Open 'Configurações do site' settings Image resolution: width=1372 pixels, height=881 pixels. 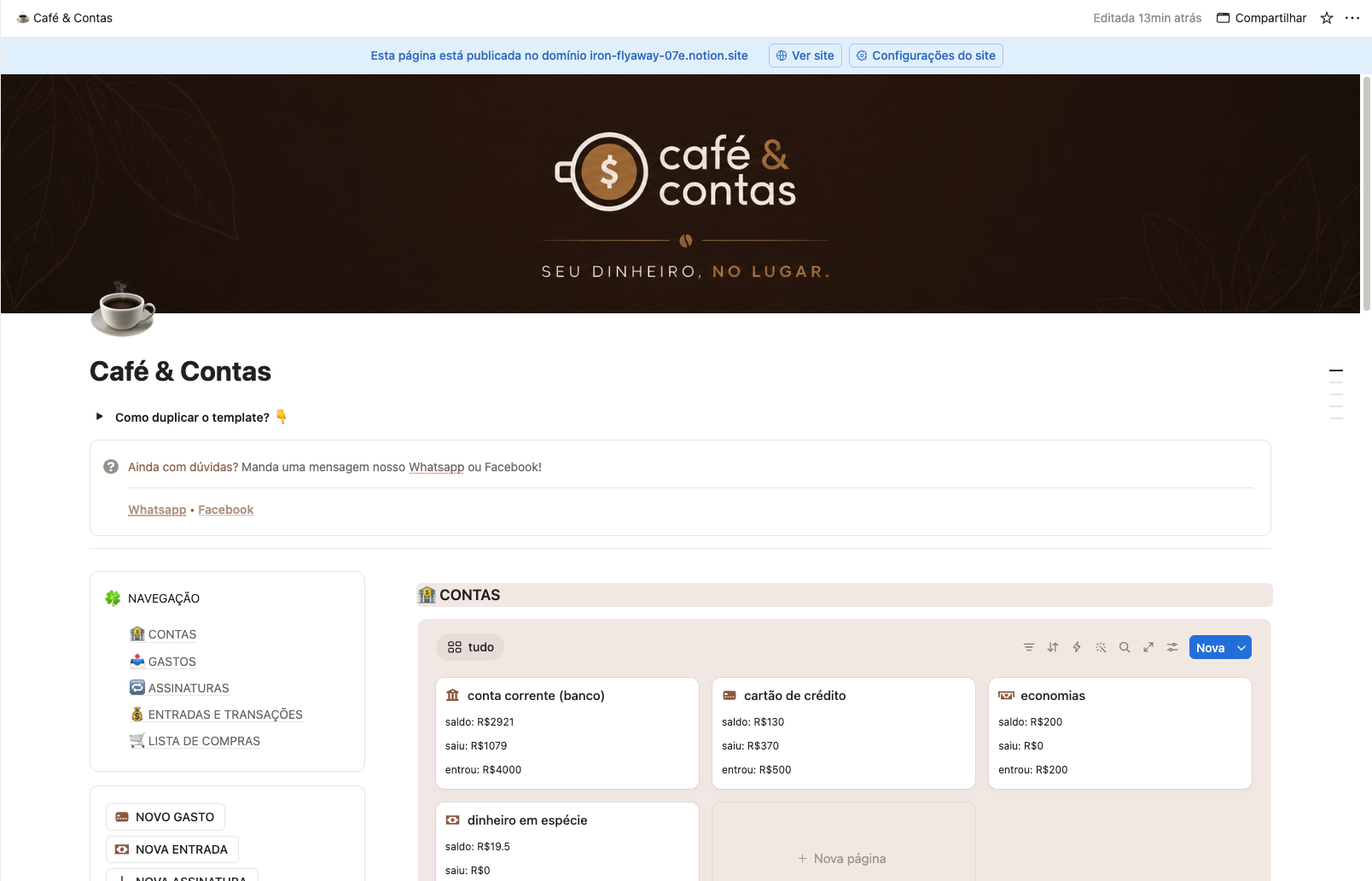pyautogui.click(x=926, y=55)
